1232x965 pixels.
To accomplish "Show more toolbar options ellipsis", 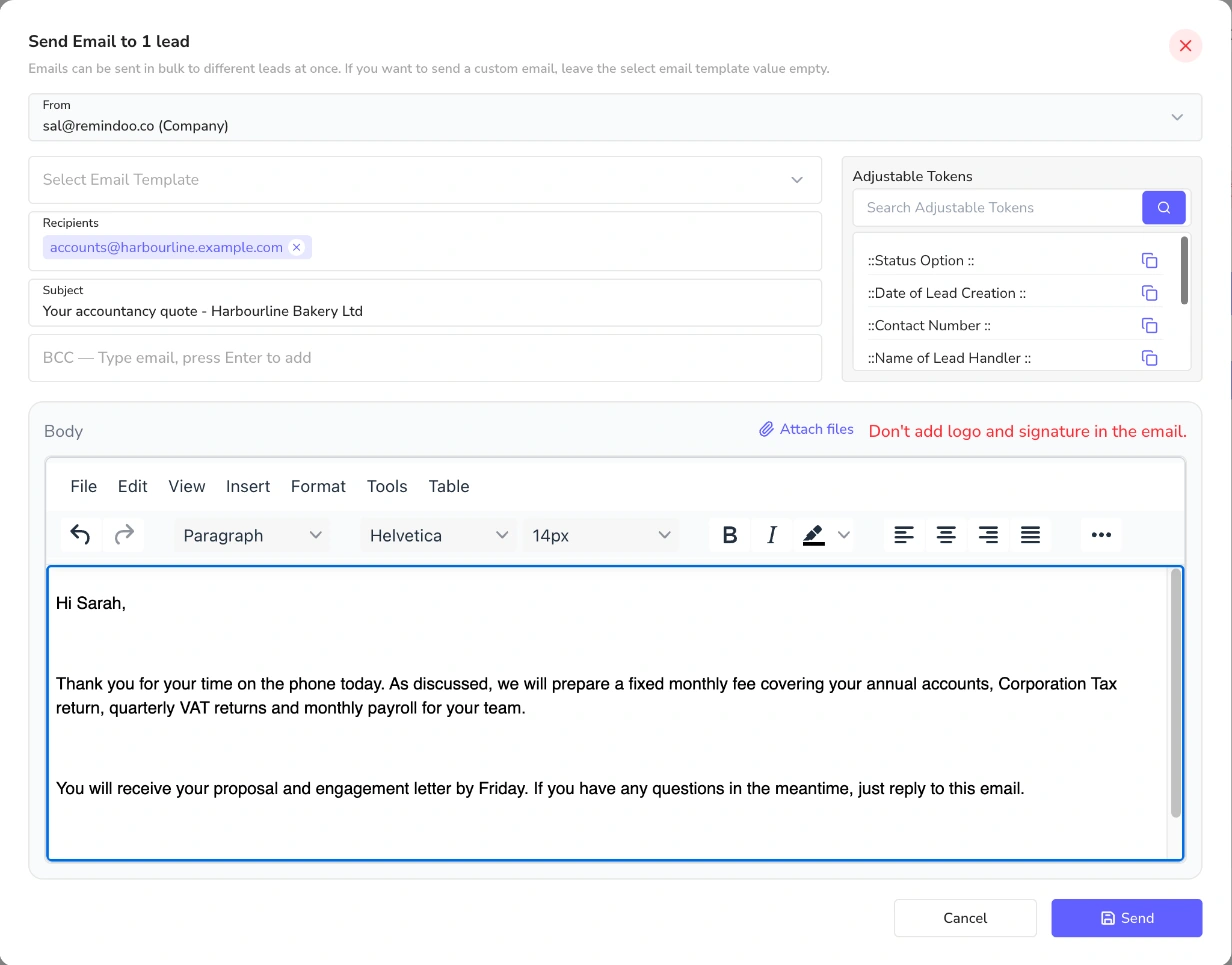I will (1101, 535).
